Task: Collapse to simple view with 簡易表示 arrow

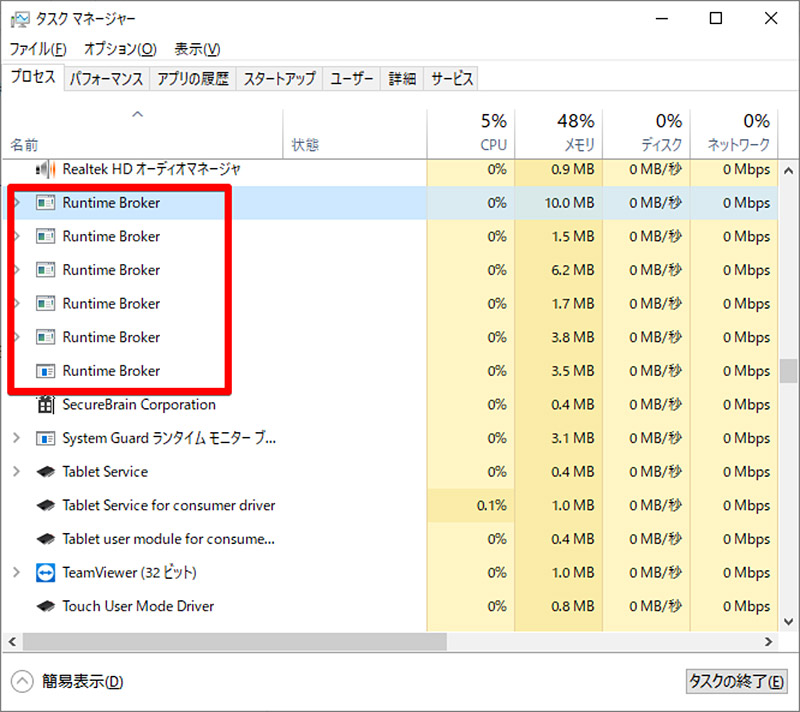Action: click(22, 681)
